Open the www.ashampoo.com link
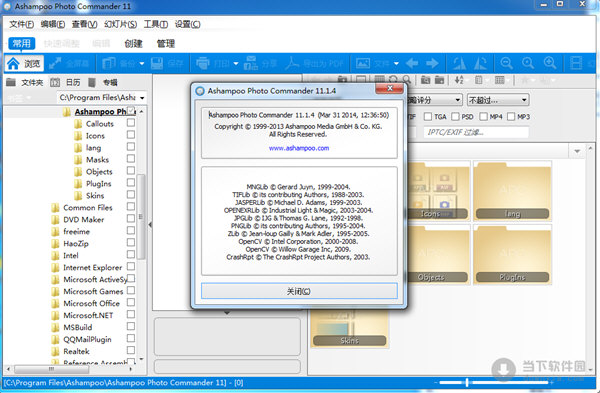 [299, 148]
